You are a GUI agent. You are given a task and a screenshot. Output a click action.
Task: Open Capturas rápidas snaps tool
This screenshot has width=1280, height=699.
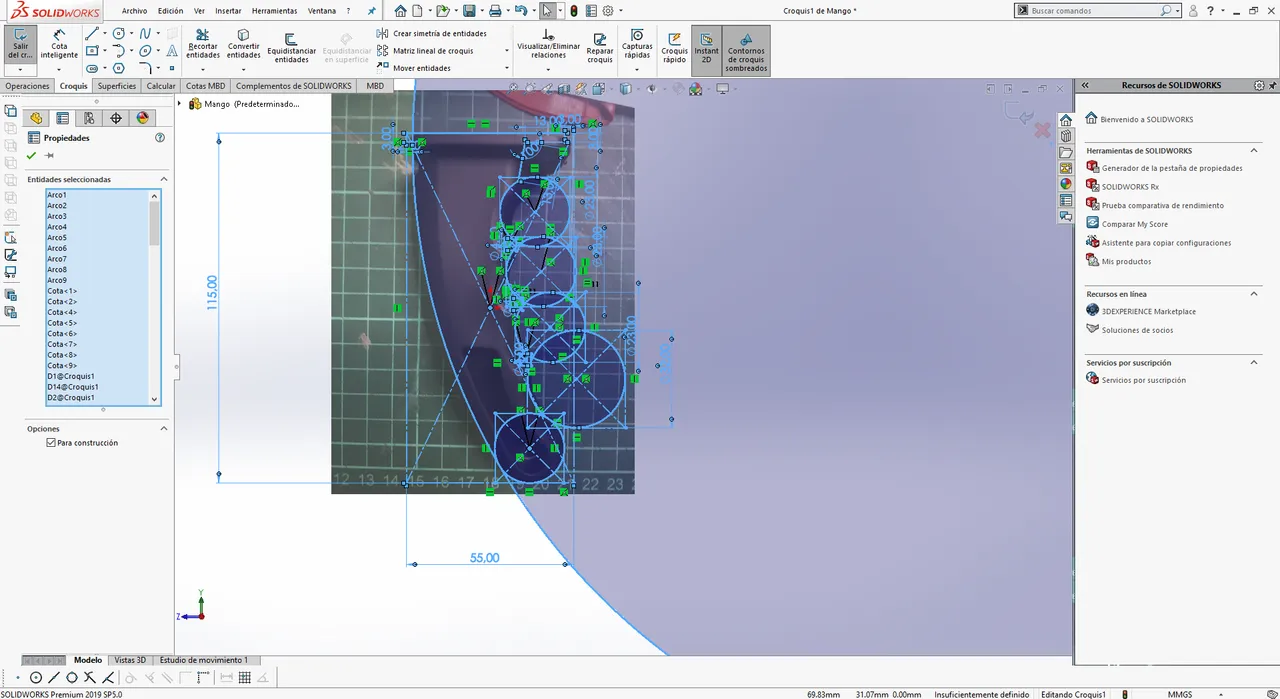click(637, 45)
